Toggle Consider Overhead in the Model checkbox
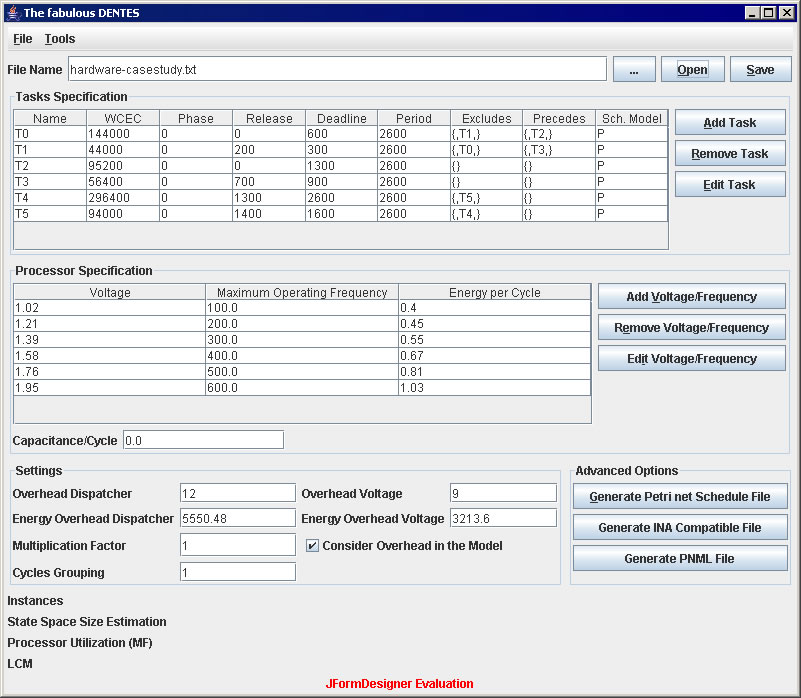The width and height of the screenshot is (801, 698). (x=312, y=546)
